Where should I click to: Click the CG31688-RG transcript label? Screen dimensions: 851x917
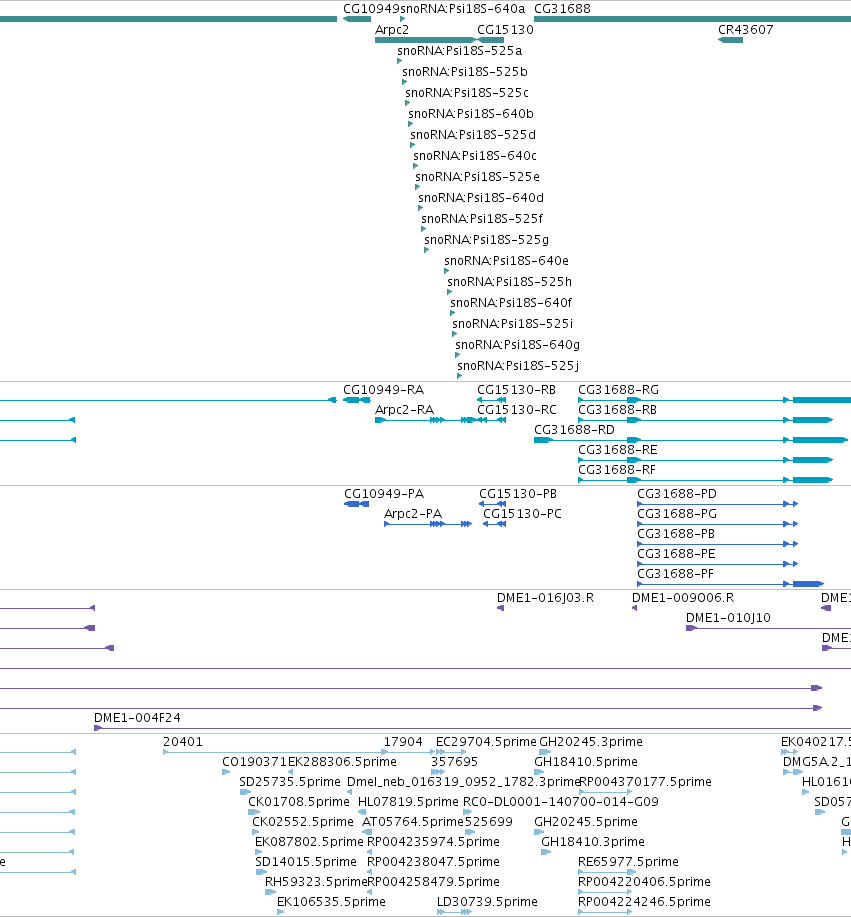point(619,390)
